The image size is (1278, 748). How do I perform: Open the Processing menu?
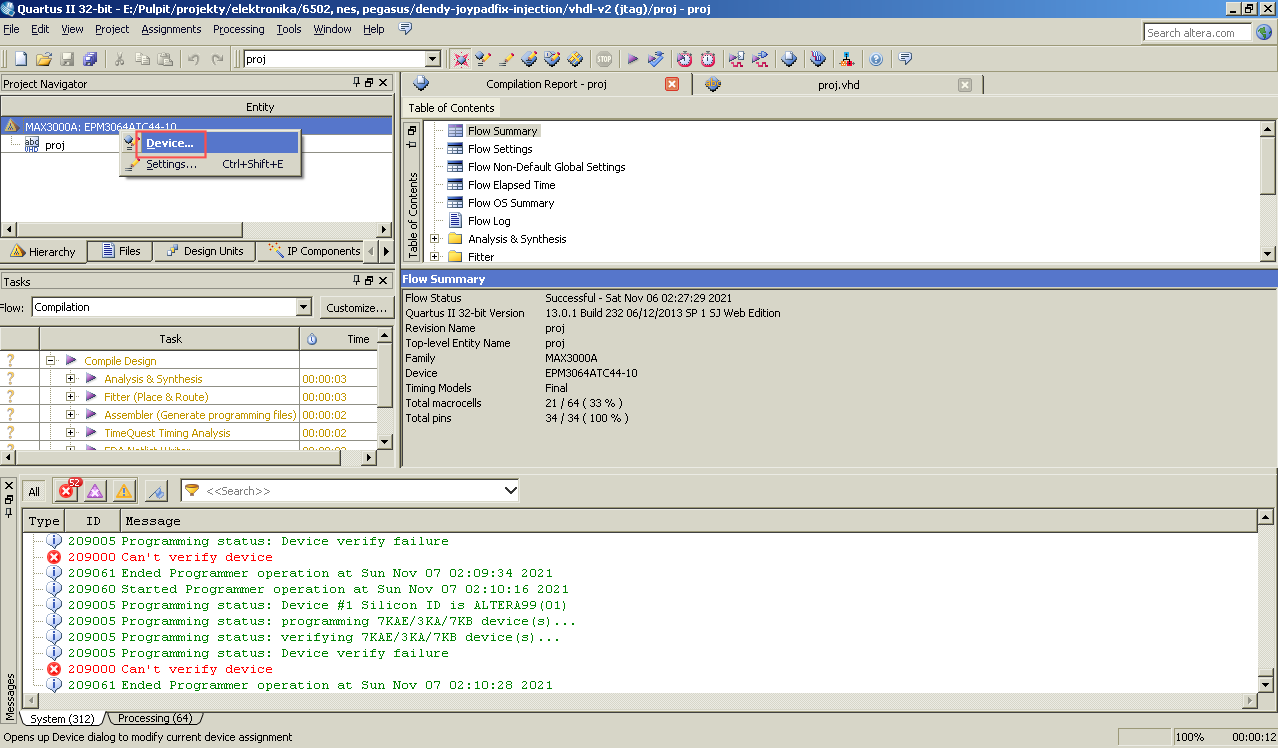pyautogui.click(x=239, y=29)
